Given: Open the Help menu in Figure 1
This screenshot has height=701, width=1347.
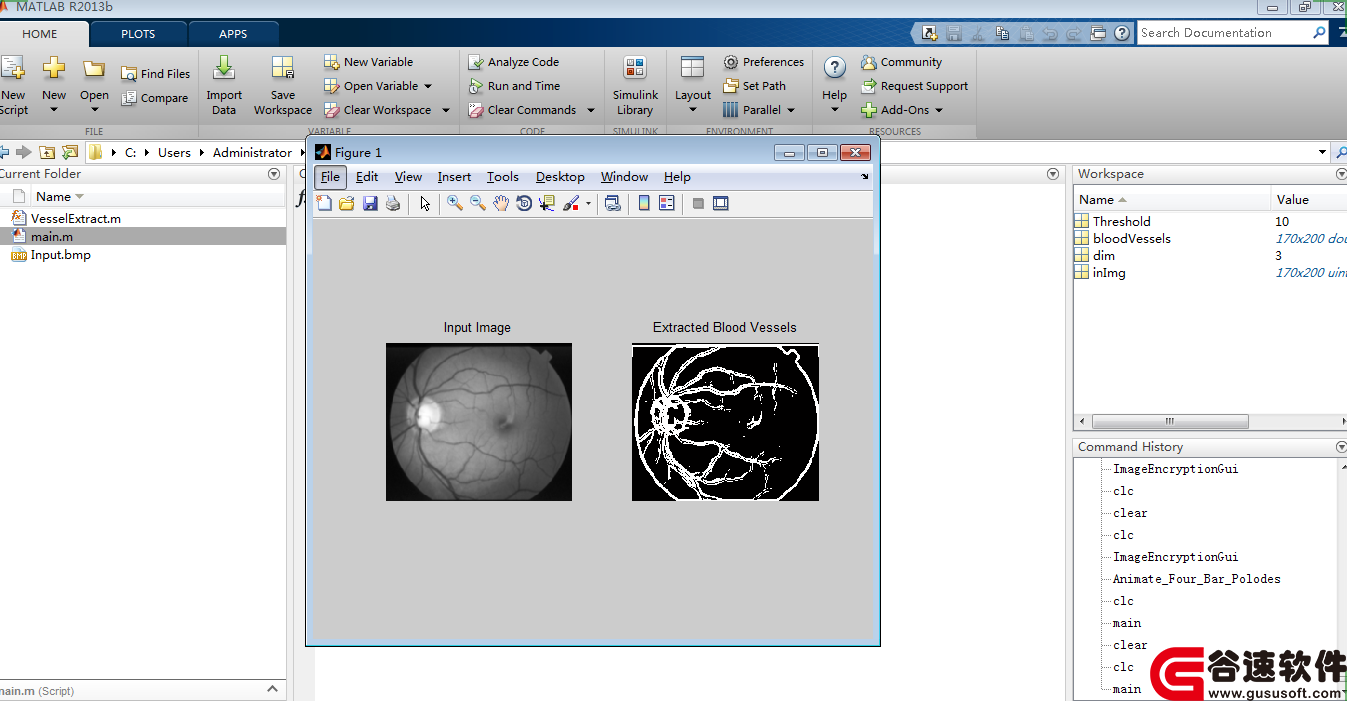Looking at the screenshot, I should pyautogui.click(x=677, y=177).
